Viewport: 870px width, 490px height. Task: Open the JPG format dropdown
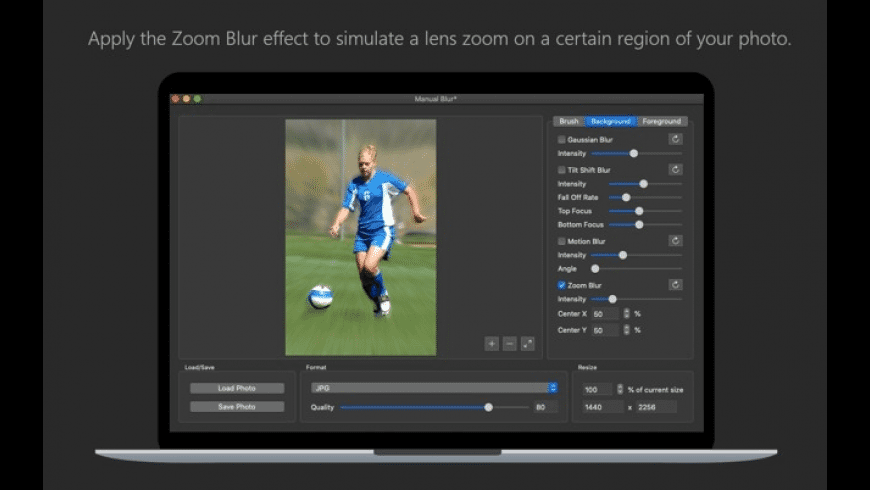[x=434, y=388]
